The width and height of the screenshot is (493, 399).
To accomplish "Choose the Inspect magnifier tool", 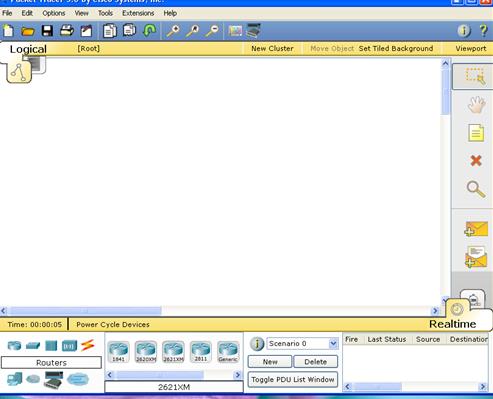I will click(x=476, y=189).
